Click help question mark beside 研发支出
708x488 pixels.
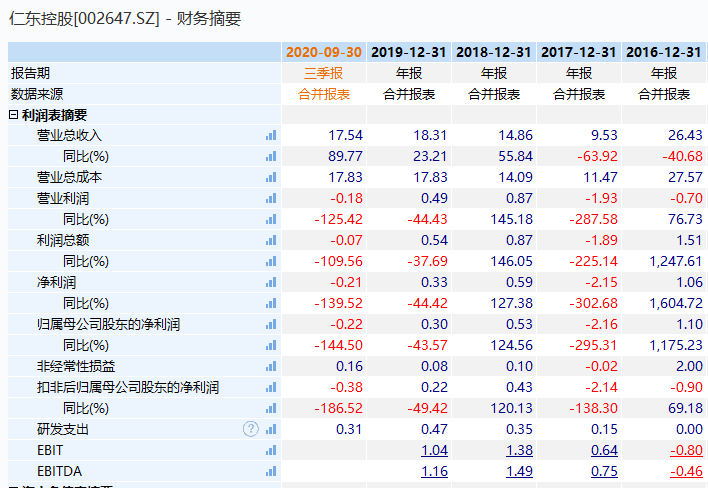[x=251, y=429]
